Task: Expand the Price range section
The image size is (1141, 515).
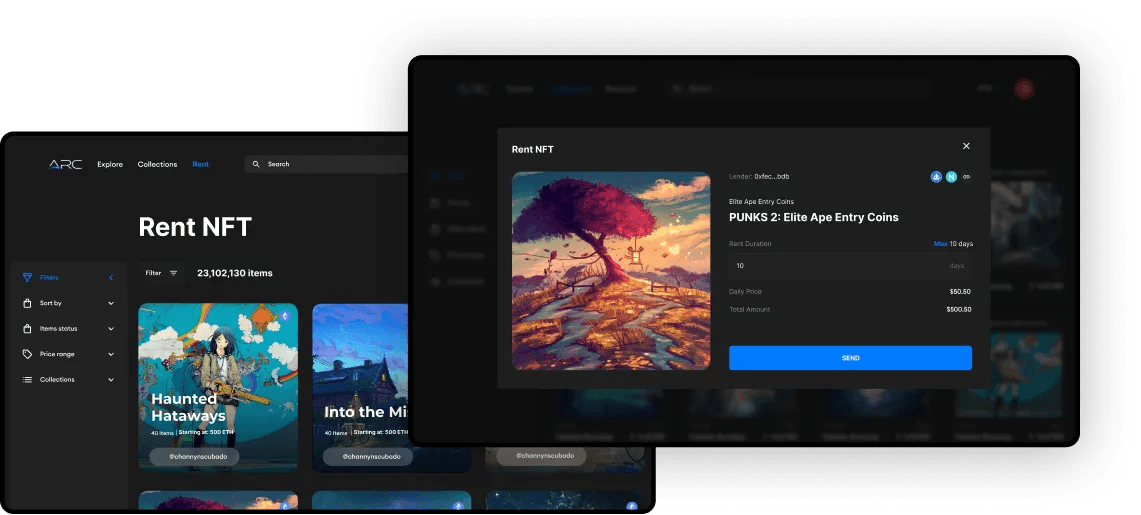Action: 111,354
